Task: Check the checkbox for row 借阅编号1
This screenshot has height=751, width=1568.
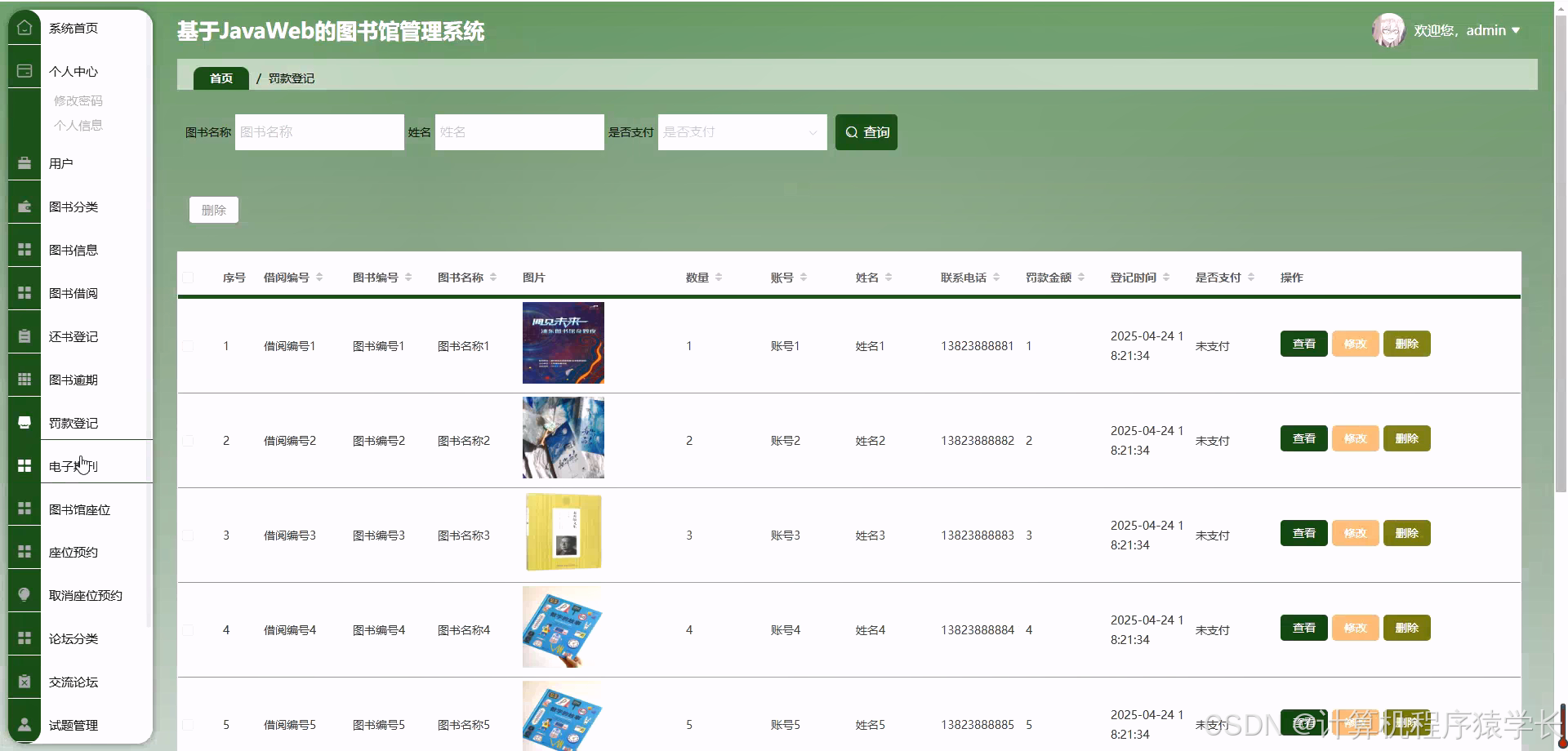Action: point(188,346)
